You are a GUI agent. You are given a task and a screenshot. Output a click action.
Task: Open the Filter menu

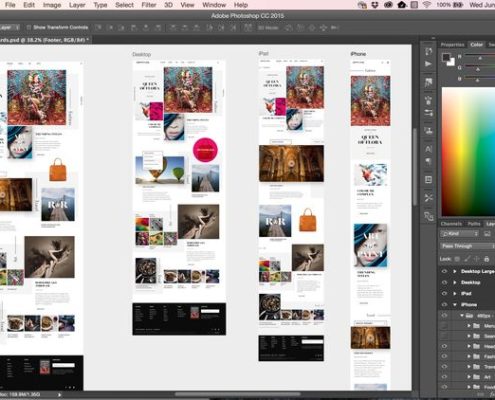point(149,5)
